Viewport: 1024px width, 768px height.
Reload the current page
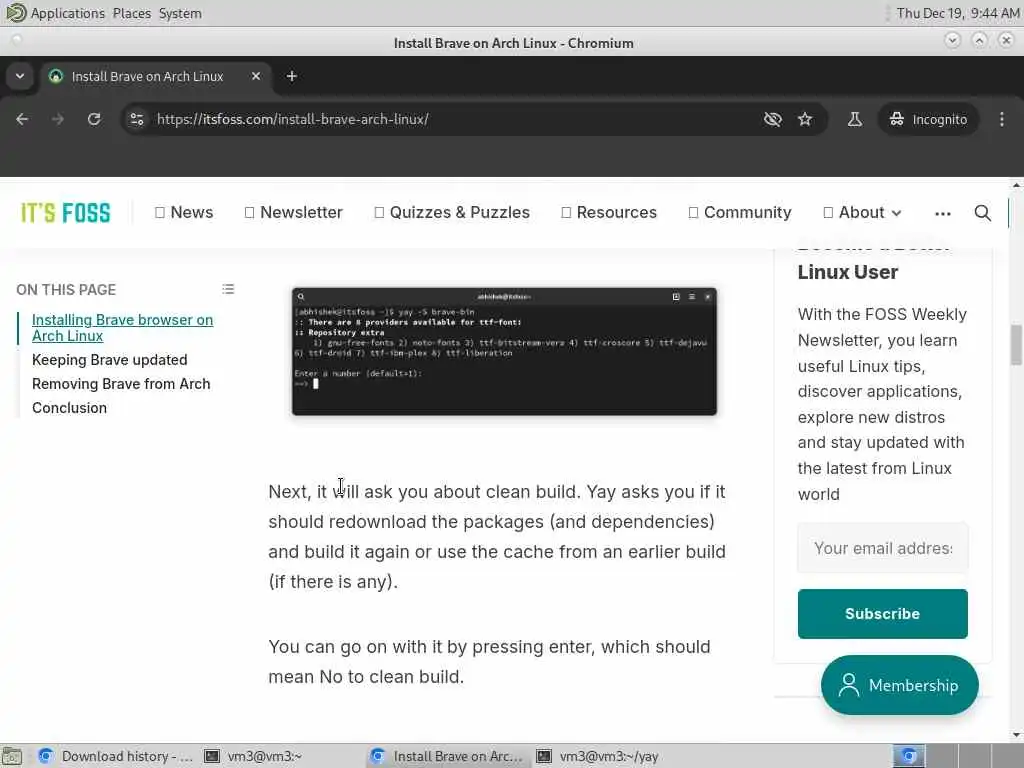[94, 119]
